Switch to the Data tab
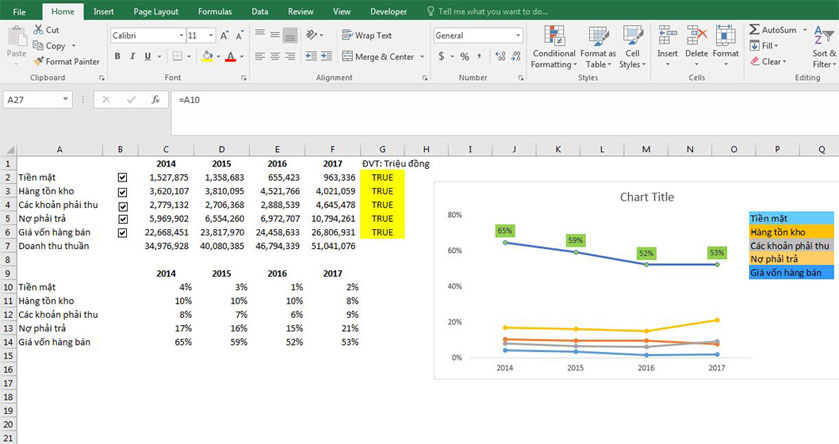 [260, 11]
